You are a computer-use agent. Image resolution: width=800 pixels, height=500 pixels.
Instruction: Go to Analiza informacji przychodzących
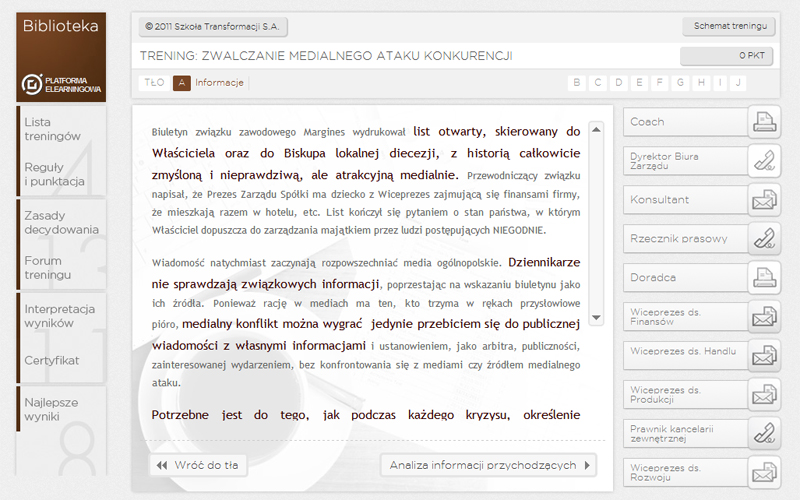point(489,465)
